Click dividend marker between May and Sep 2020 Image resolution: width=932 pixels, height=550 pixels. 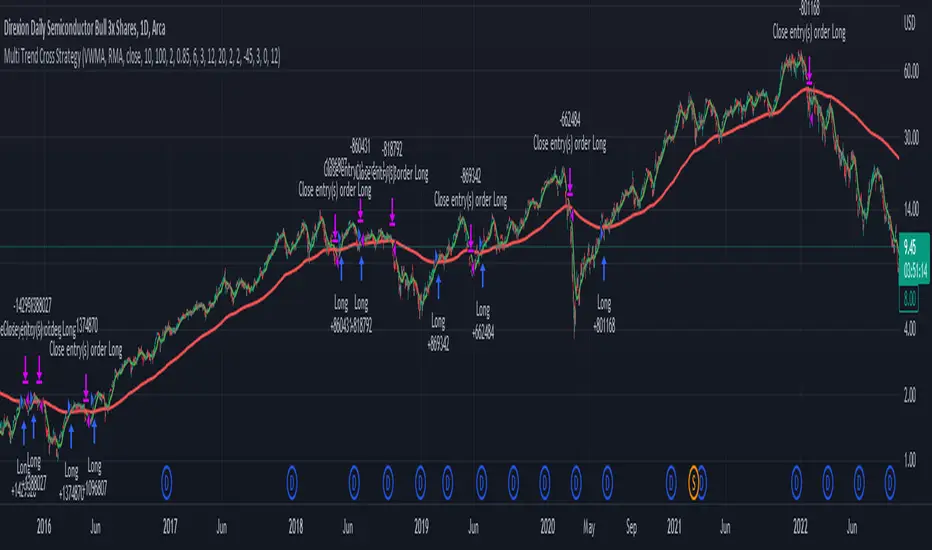click(607, 483)
